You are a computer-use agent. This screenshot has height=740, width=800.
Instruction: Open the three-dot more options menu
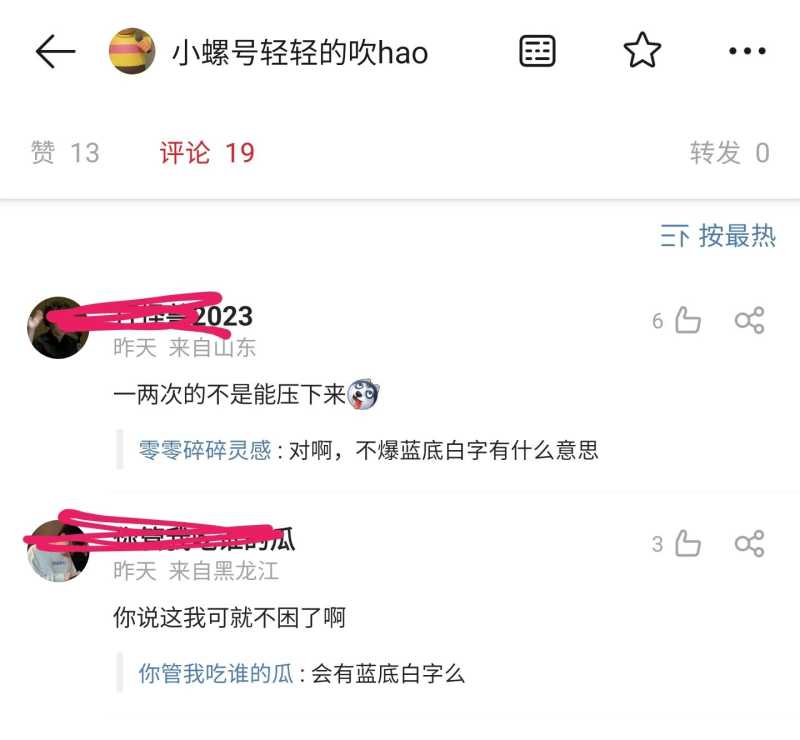(x=747, y=51)
